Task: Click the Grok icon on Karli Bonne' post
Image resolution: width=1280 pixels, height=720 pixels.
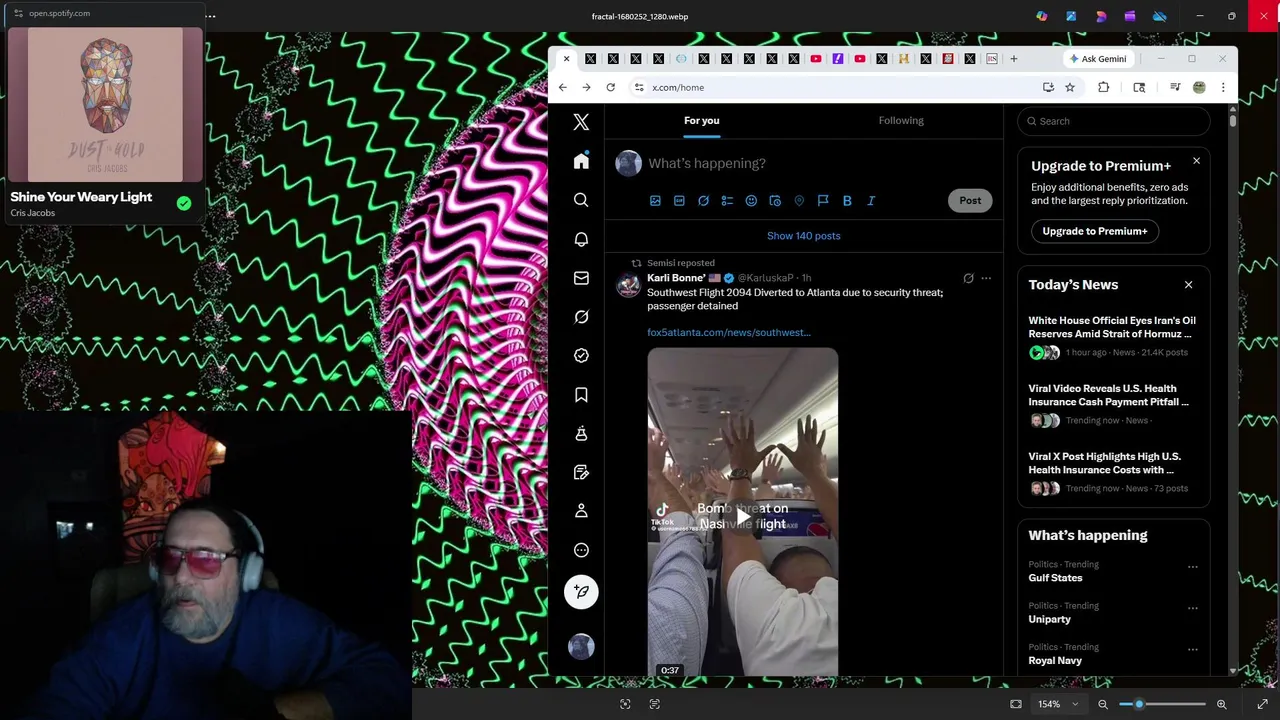Action: pos(968,278)
